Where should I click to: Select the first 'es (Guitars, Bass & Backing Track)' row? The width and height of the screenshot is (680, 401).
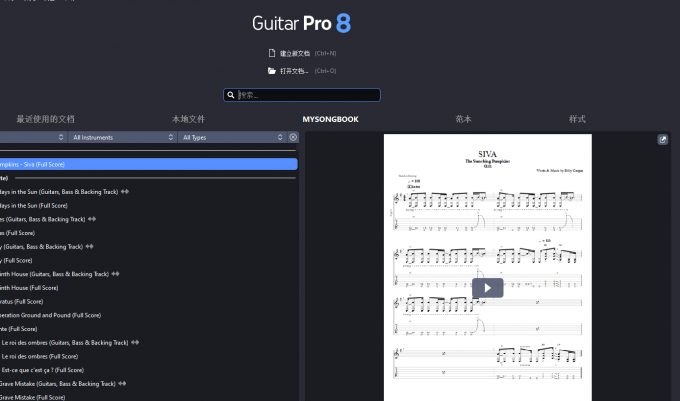coord(42,219)
